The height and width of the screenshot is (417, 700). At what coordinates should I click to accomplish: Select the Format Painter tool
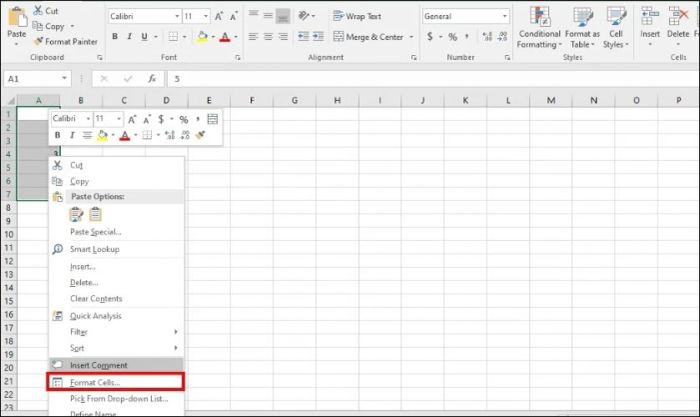(x=66, y=42)
